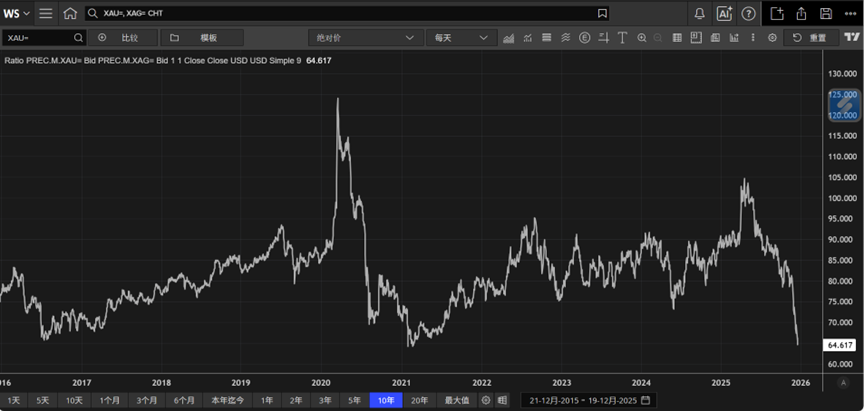Expand the WS workspace dropdown
The height and width of the screenshot is (411, 864).
pyautogui.click(x=16, y=13)
